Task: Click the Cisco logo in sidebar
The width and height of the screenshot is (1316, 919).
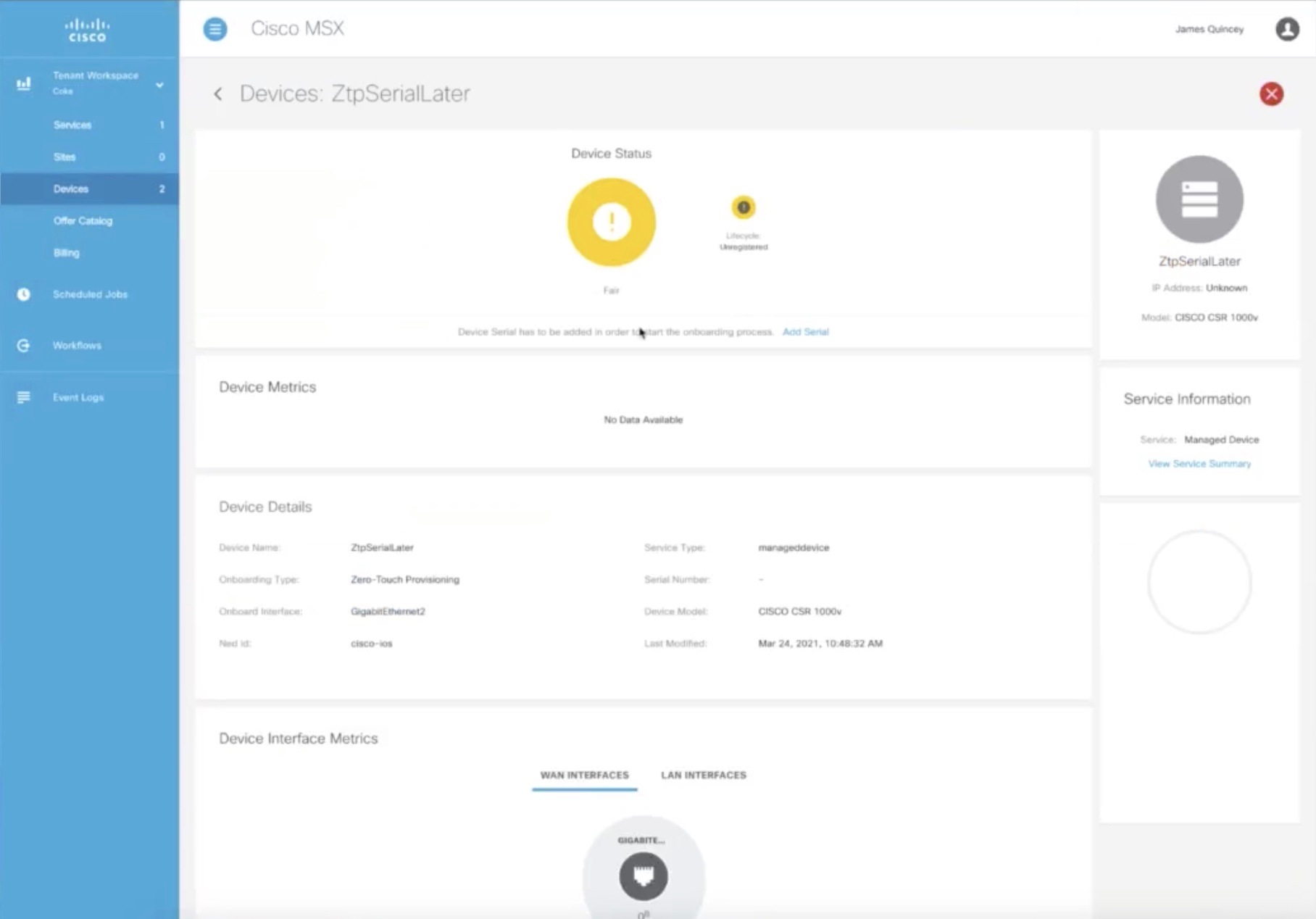Action: [x=86, y=29]
